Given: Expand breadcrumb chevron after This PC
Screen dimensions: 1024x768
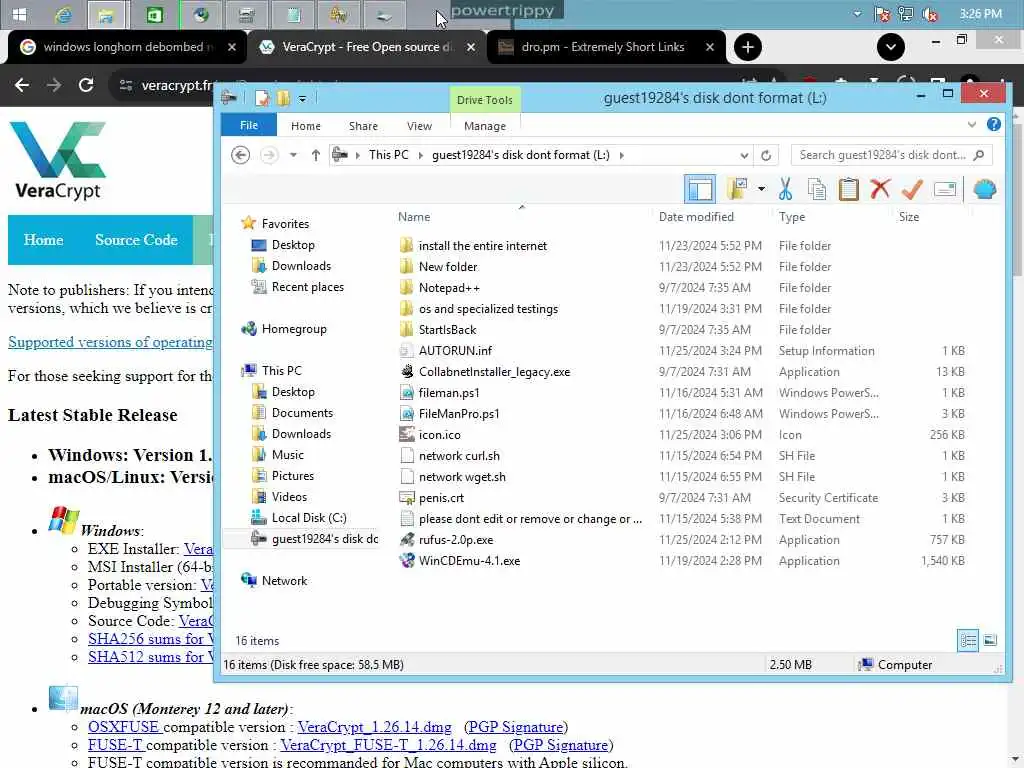Looking at the screenshot, I should [420, 155].
